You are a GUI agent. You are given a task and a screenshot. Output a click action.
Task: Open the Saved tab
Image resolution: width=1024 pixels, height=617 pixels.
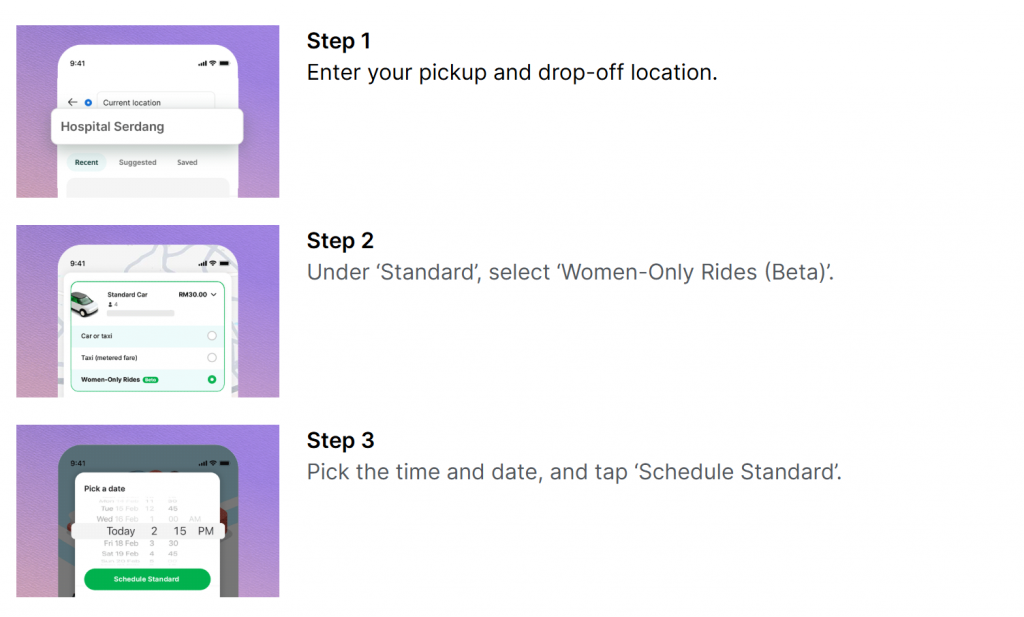(x=187, y=163)
